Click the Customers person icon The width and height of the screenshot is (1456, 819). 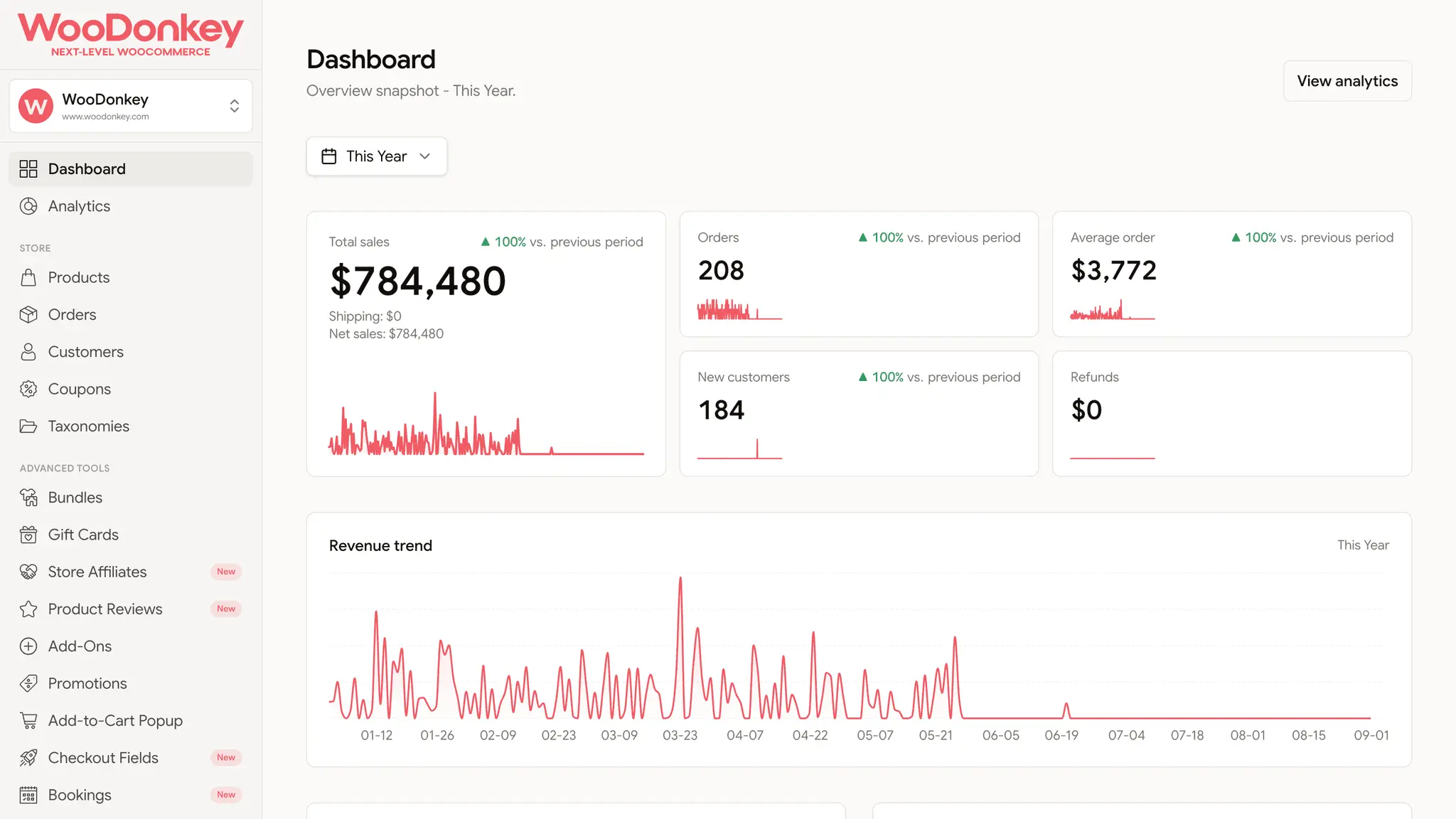[28, 352]
